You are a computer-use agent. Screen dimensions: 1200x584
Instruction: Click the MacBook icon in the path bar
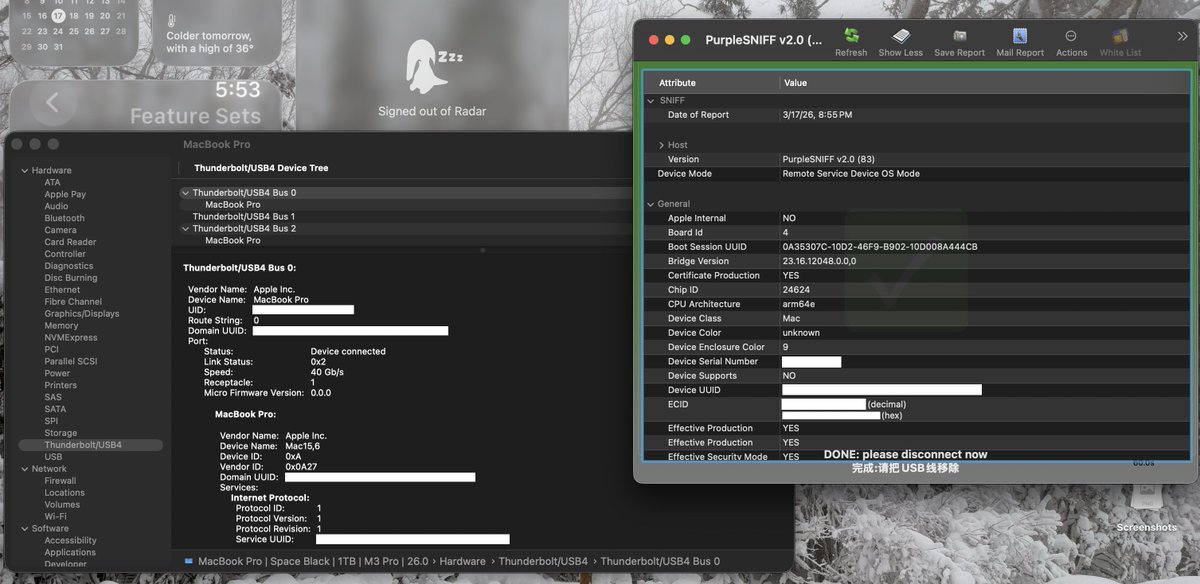pos(188,561)
